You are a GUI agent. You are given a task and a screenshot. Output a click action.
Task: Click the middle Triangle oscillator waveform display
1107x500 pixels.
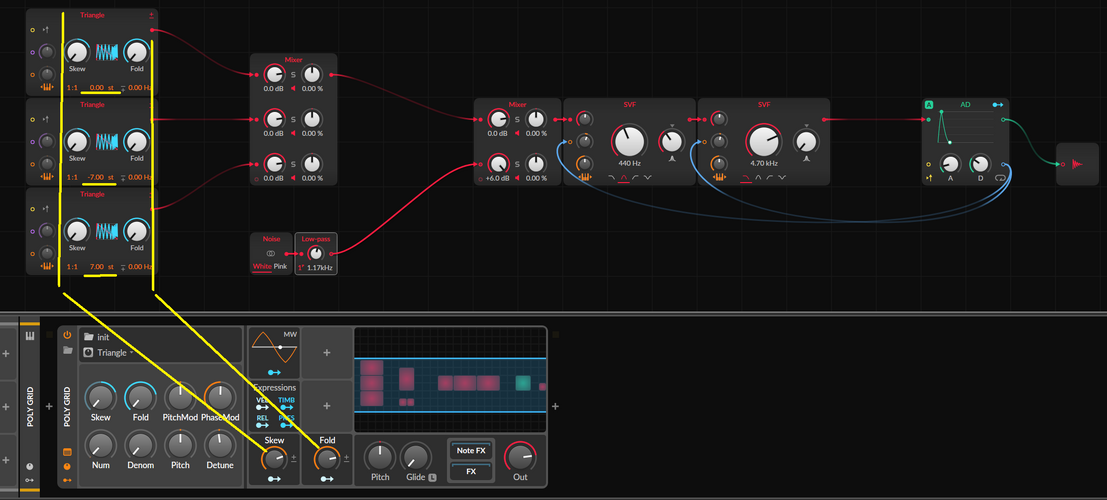[x=107, y=141]
